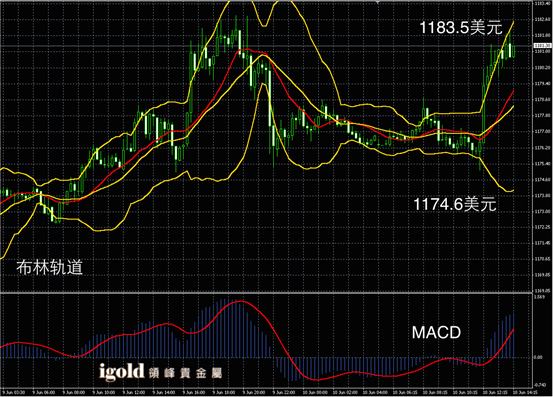Click the 領峰貴金屬 brand text
This screenshot has height=397, width=553.
(185, 373)
